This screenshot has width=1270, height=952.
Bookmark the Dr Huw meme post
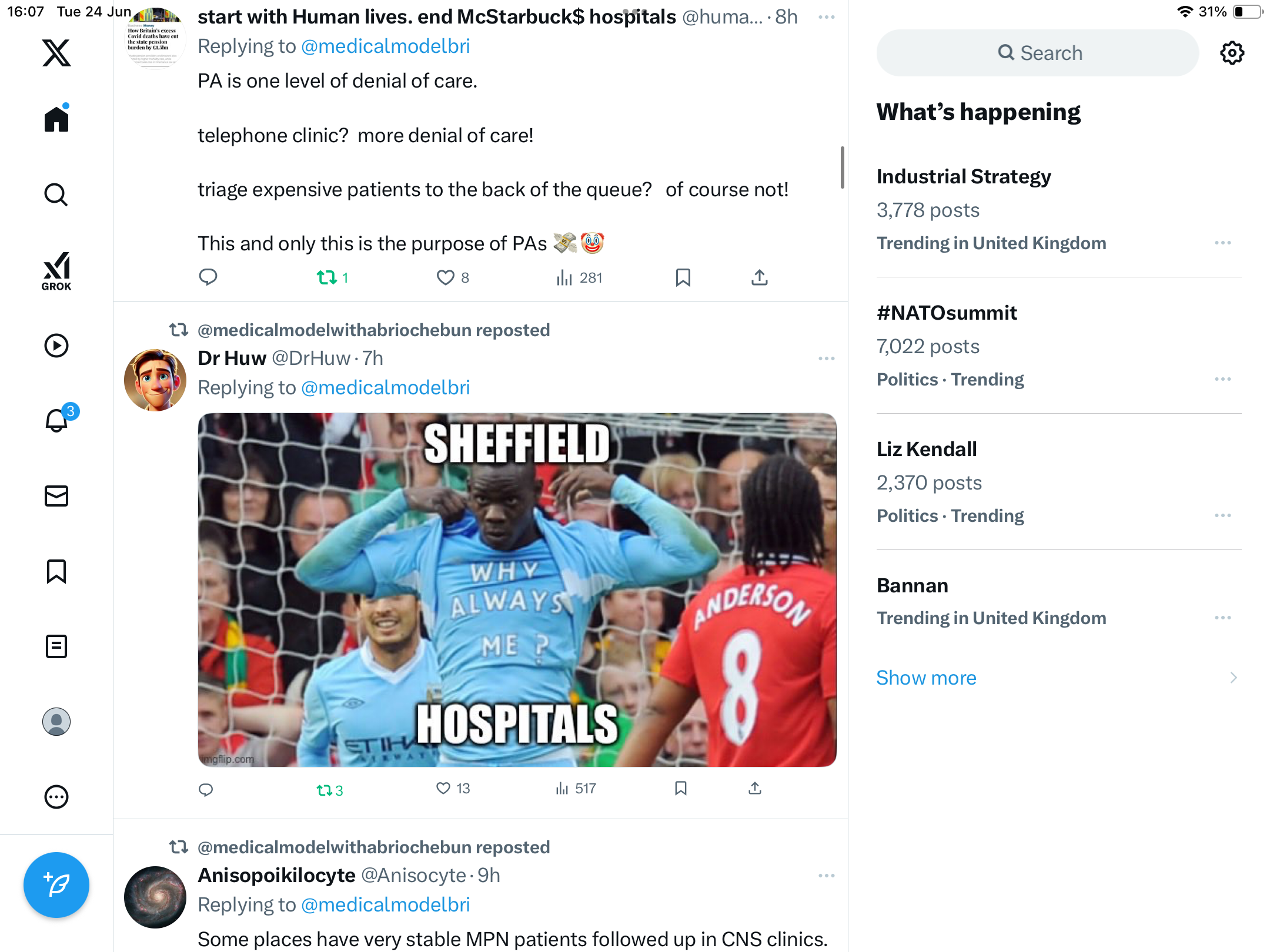[681, 789]
